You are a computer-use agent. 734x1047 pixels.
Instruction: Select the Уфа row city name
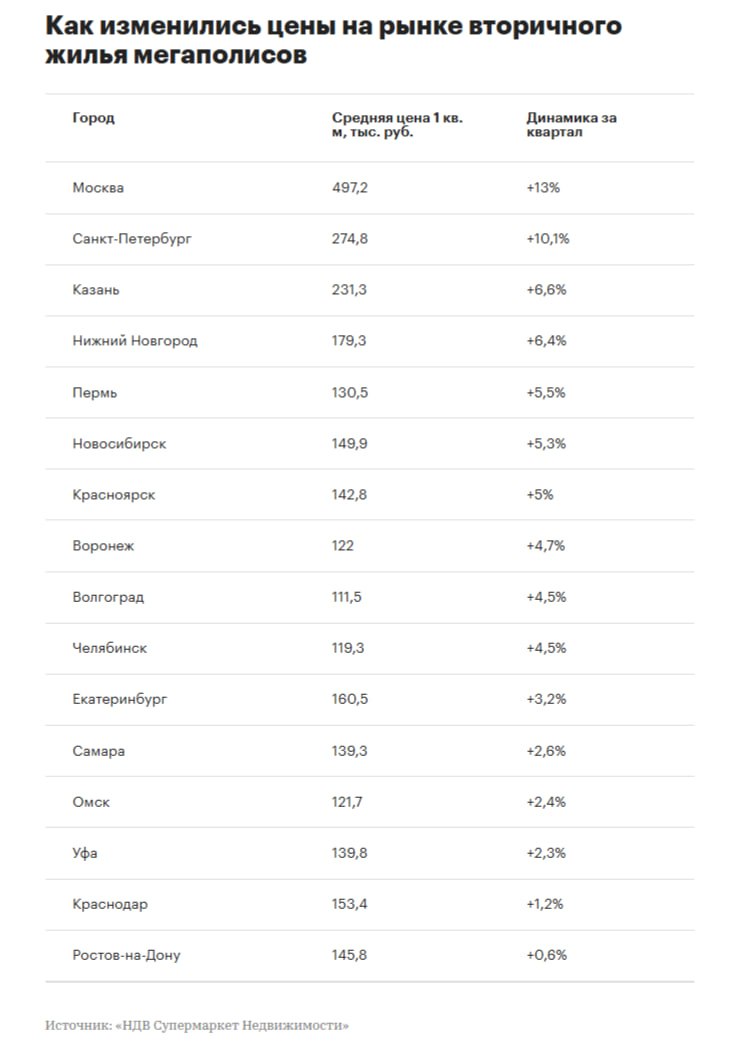click(85, 853)
